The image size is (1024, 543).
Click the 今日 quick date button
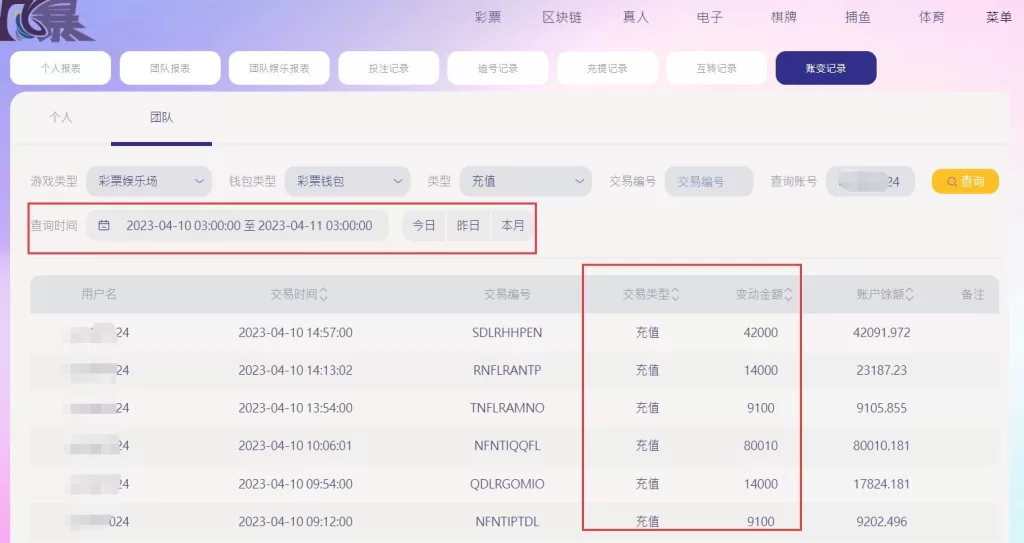pos(424,225)
